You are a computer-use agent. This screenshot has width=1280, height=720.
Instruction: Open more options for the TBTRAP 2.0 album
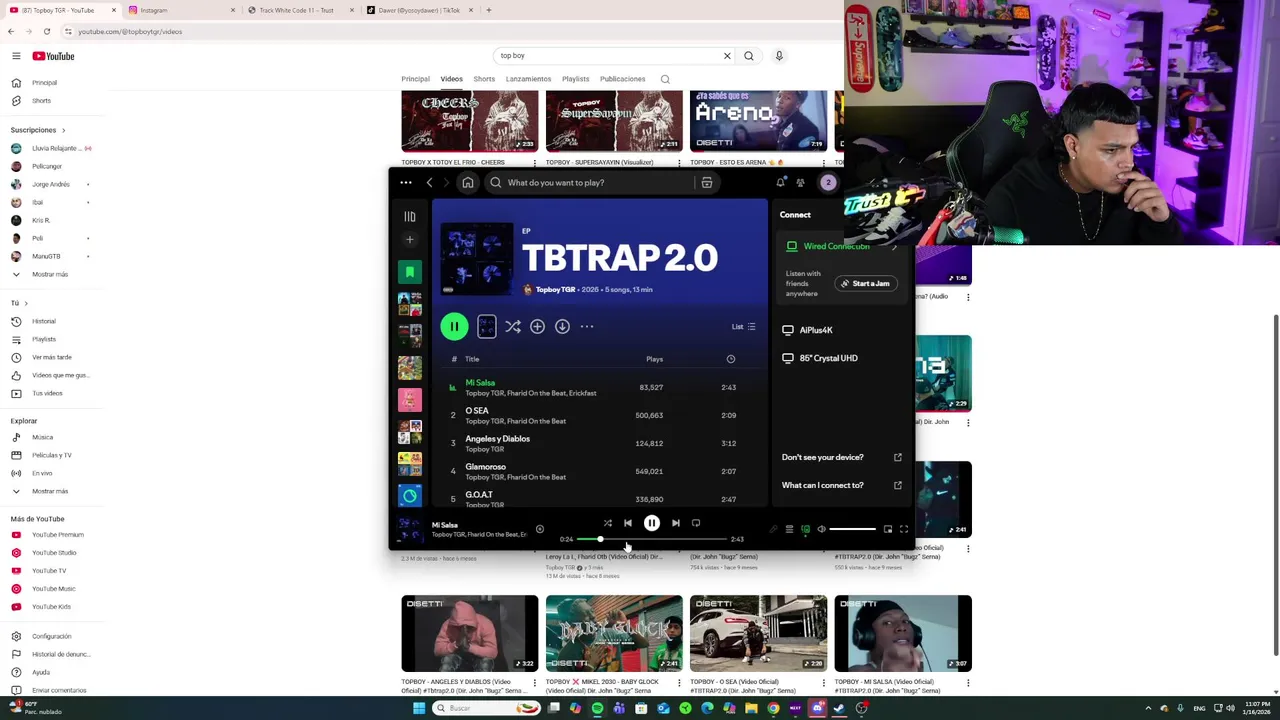coord(587,326)
